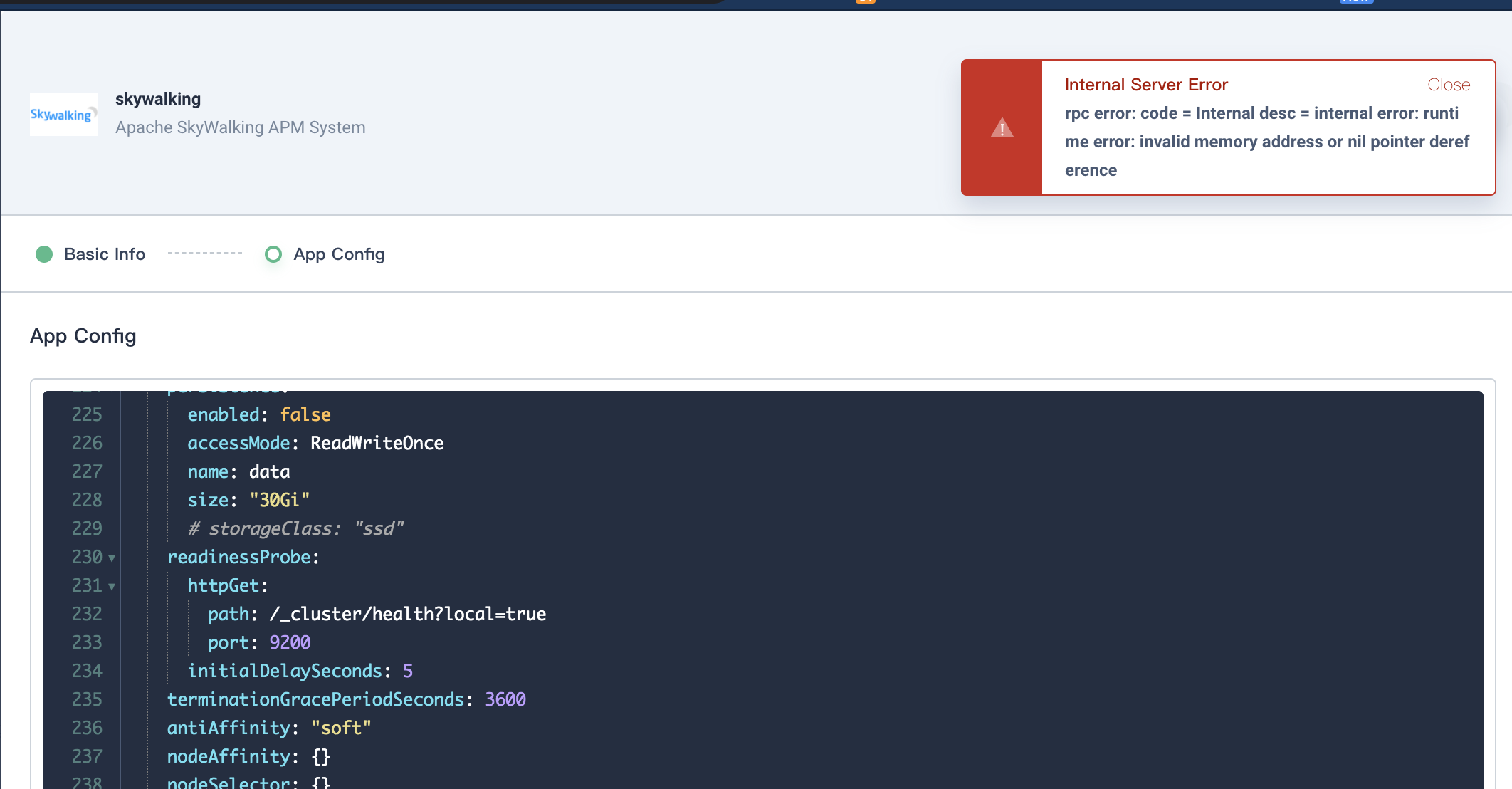Select the App Config step
The height and width of the screenshot is (789, 1512).
(339, 254)
